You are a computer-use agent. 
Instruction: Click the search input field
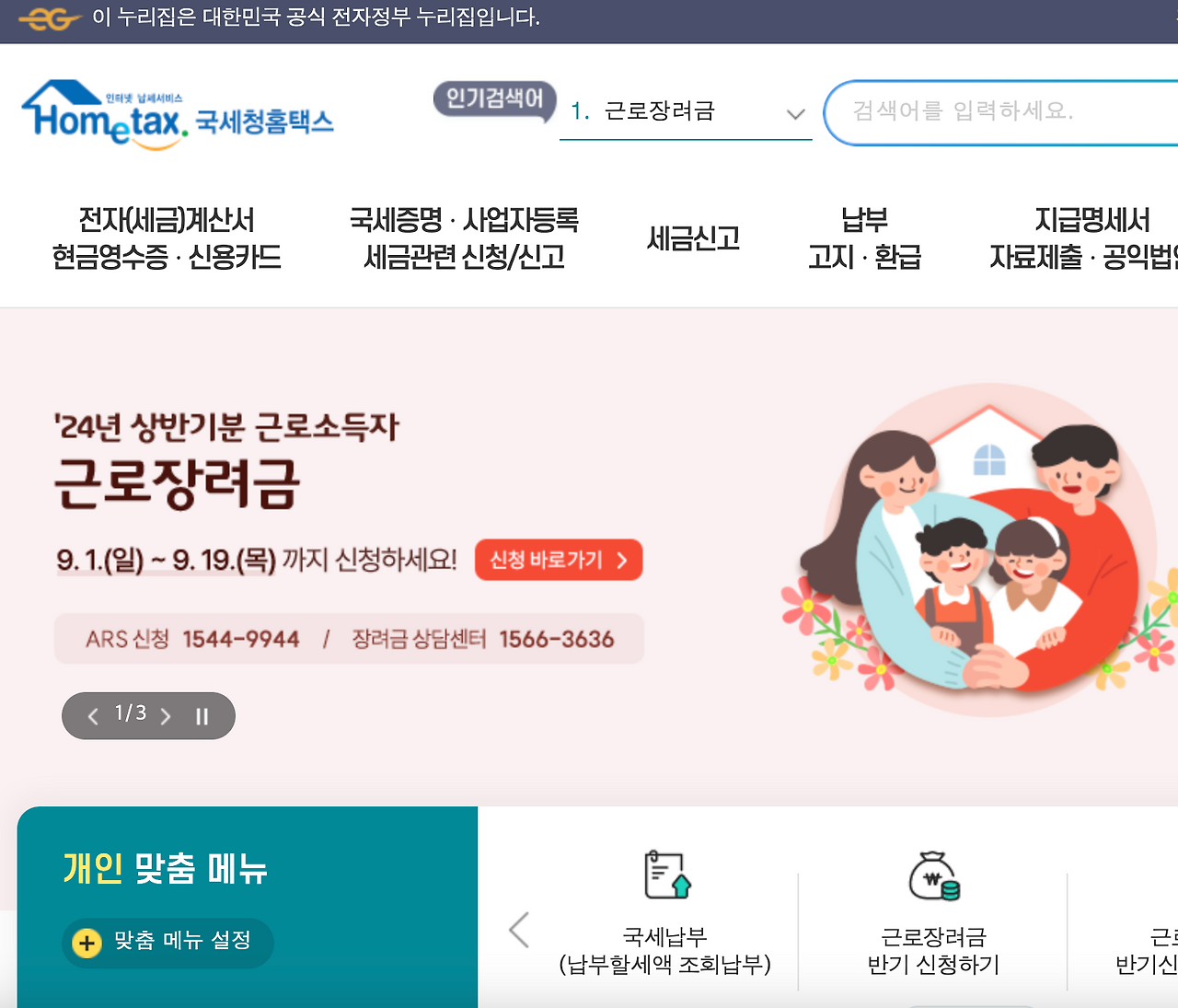[1003, 112]
